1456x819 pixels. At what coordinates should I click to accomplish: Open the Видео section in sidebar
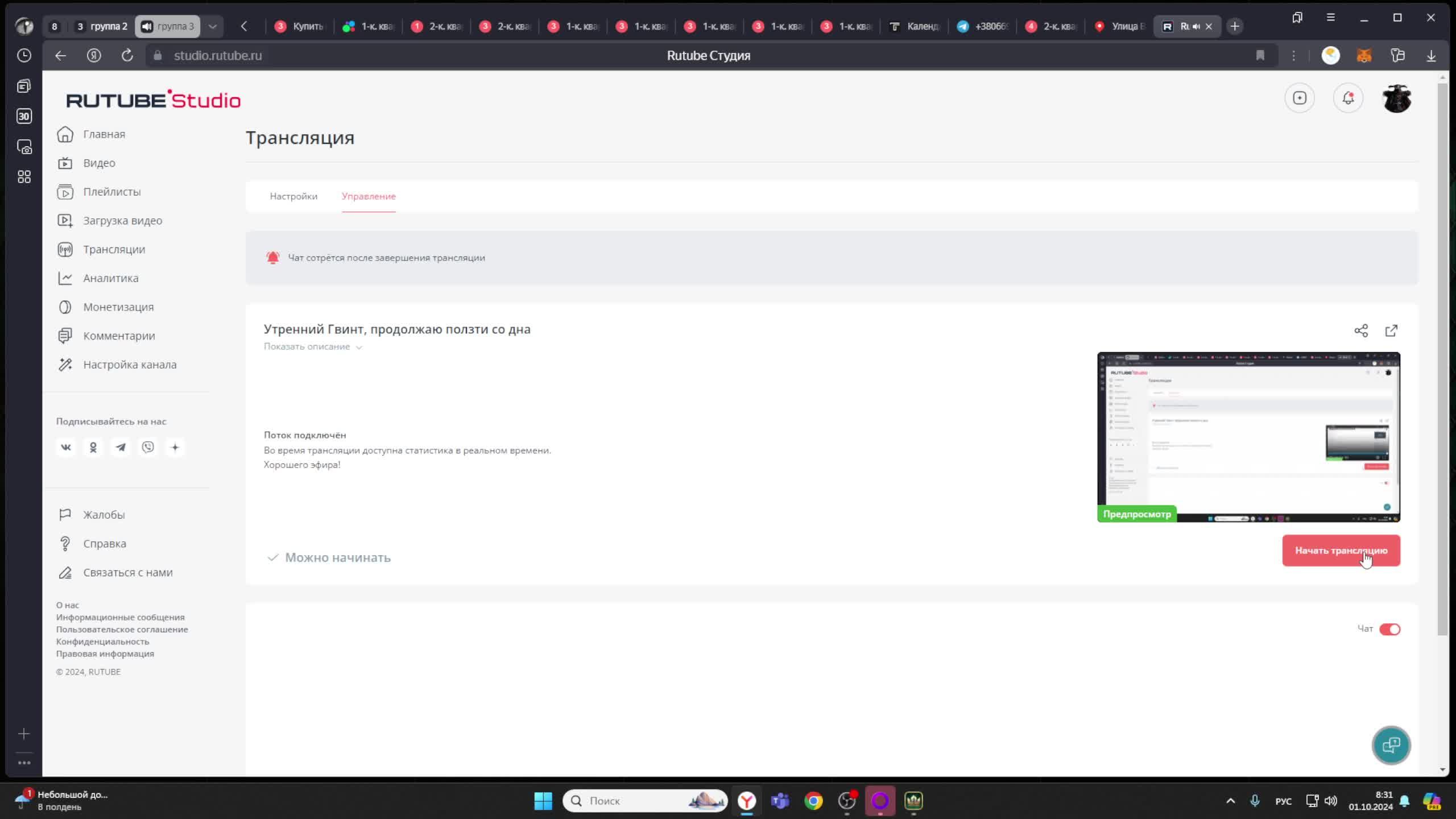coord(86,163)
